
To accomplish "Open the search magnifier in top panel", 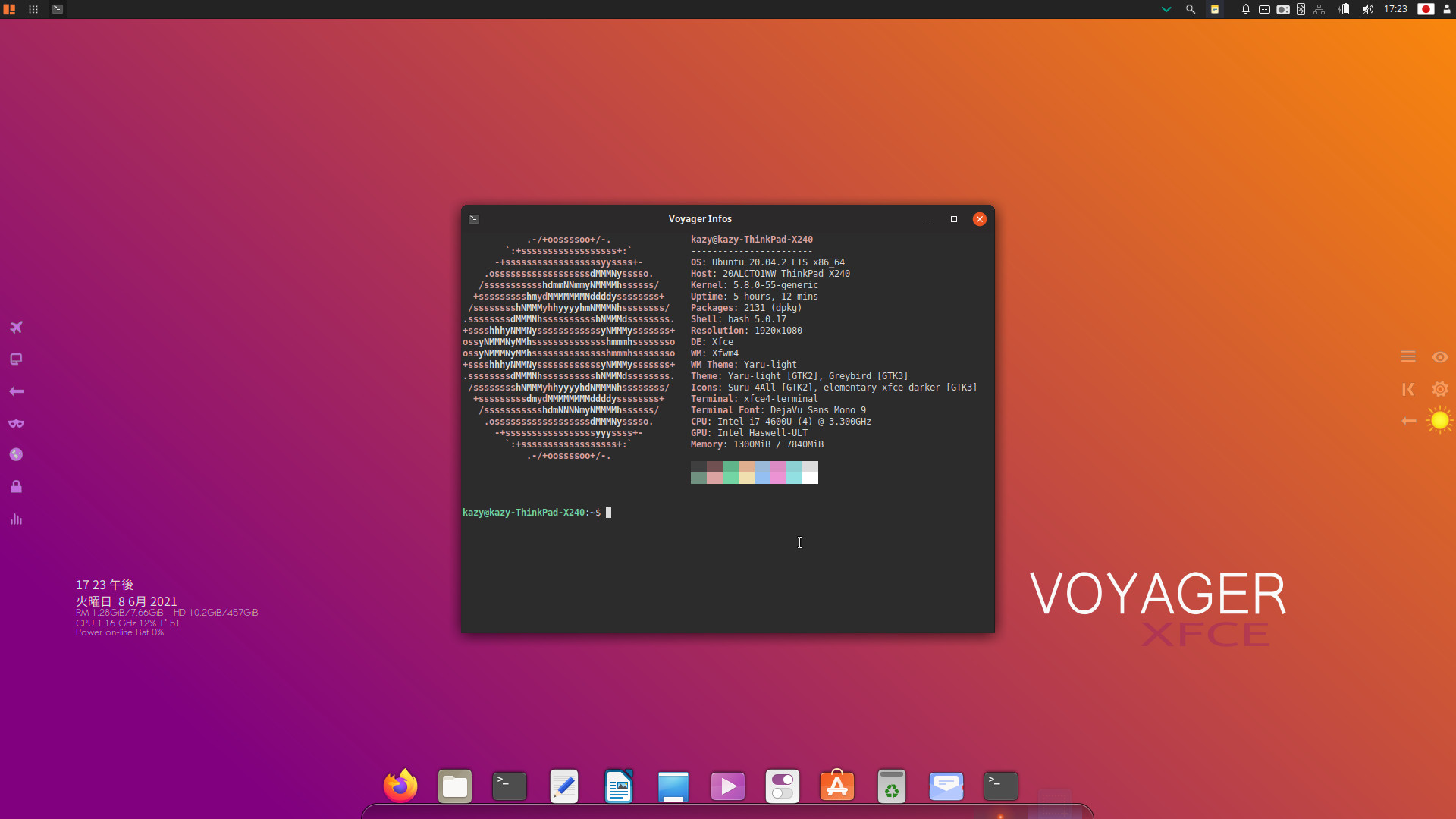I will tap(1191, 9).
